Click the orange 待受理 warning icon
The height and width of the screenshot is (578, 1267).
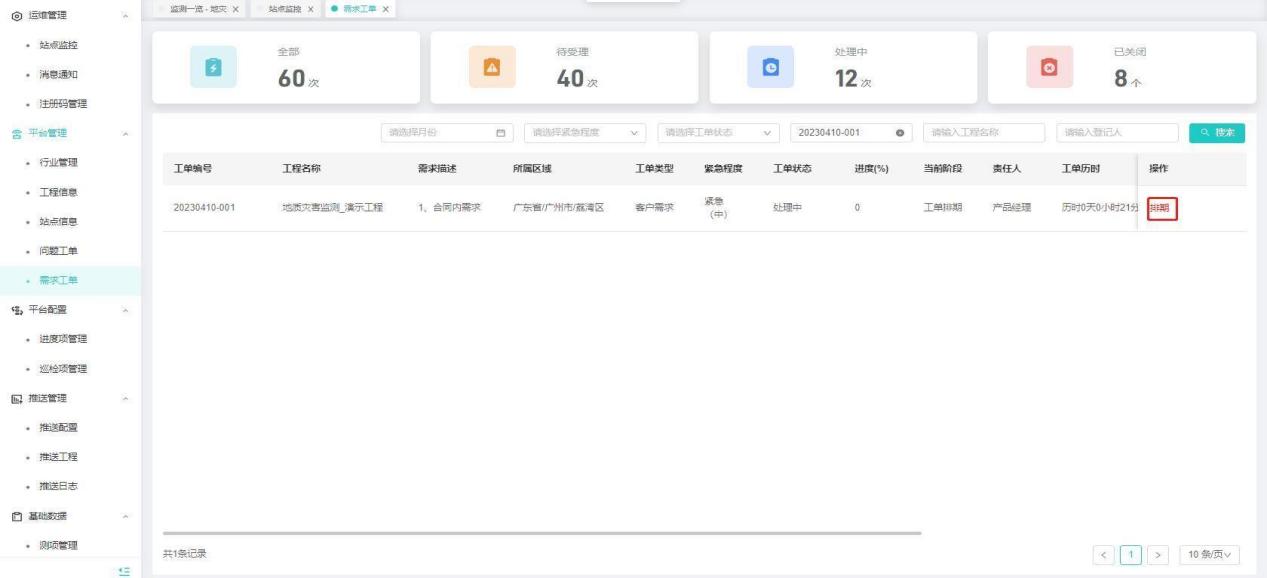[x=490, y=67]
